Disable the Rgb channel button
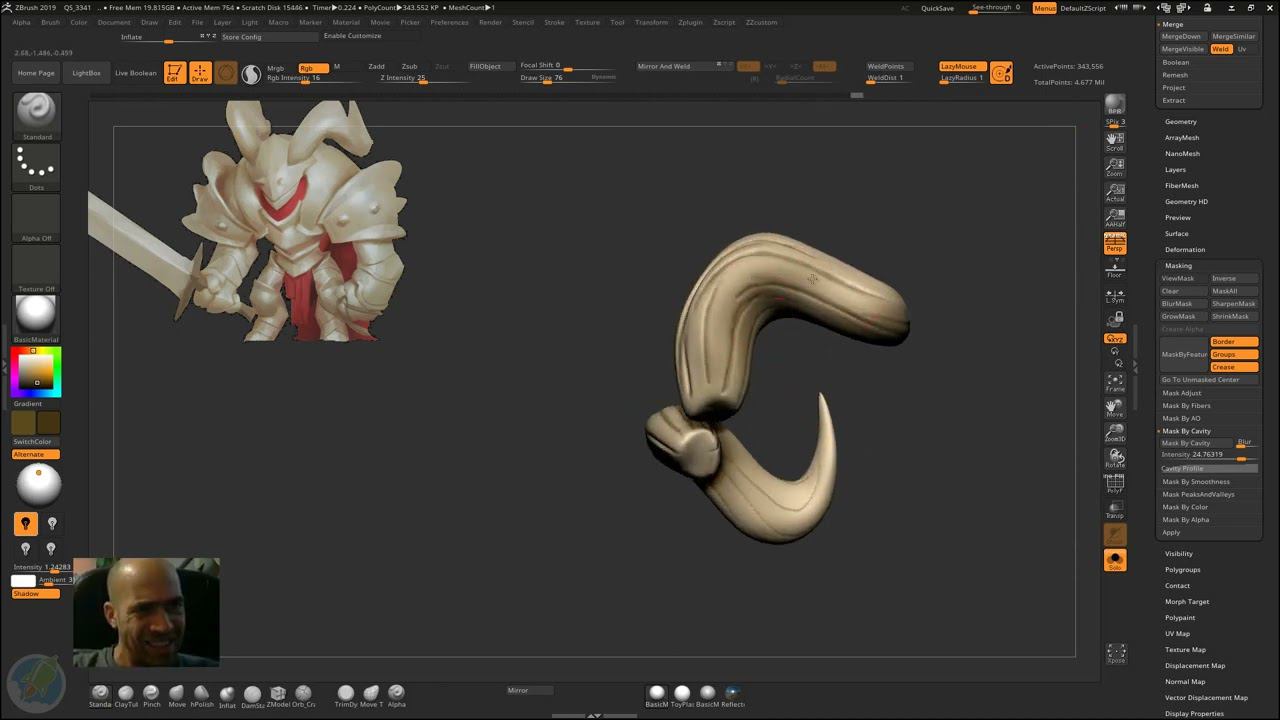 [x=312, y=67]
